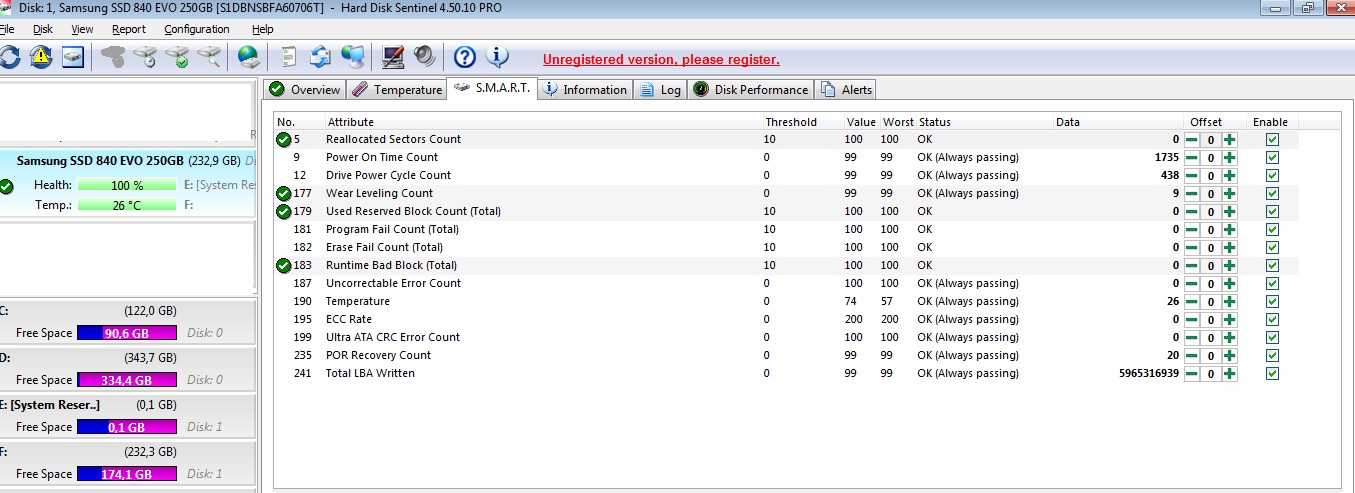Click the C: free space bar 90,6 GB
Screen dimensions: 1355x493
pos(127,333)
